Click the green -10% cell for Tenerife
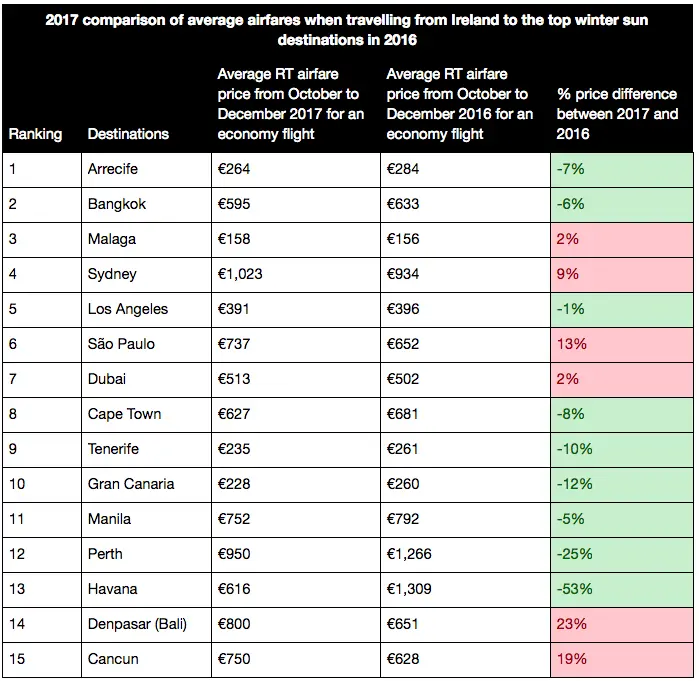Screen dimensions: 699x681 (621, 449)
